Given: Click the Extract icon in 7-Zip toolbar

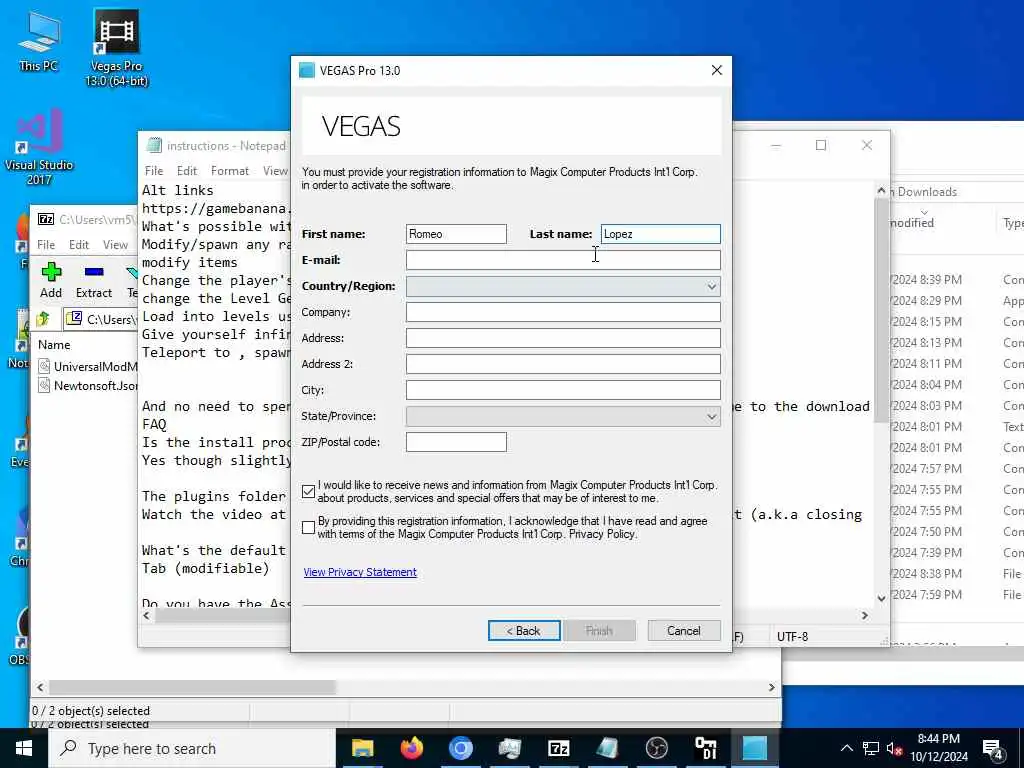Looking at the screenshot, I should click(94, 280).
